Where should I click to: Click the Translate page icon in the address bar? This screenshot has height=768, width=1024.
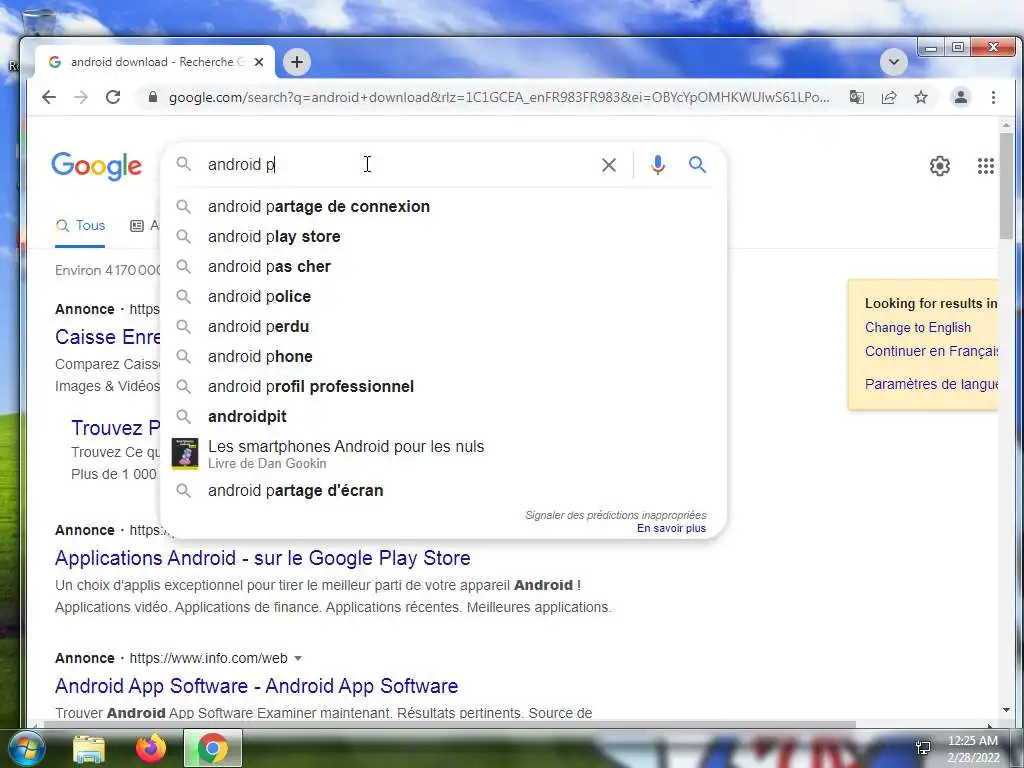856,97
